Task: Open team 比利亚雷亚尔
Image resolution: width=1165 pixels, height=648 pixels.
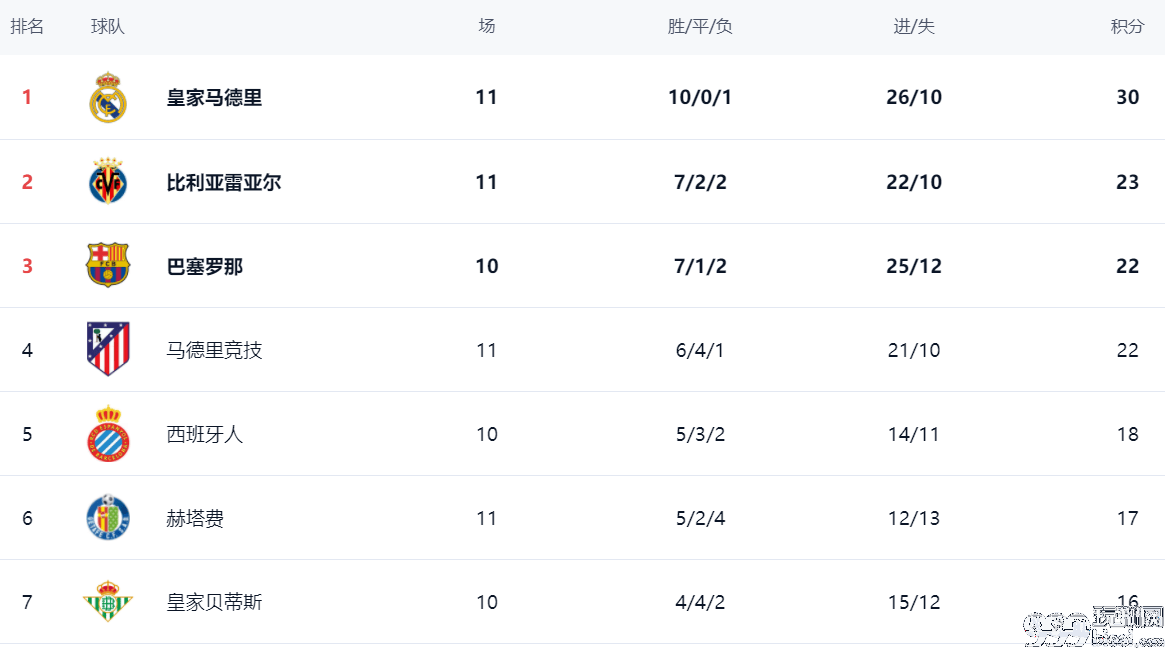Action: coord(224,182)
